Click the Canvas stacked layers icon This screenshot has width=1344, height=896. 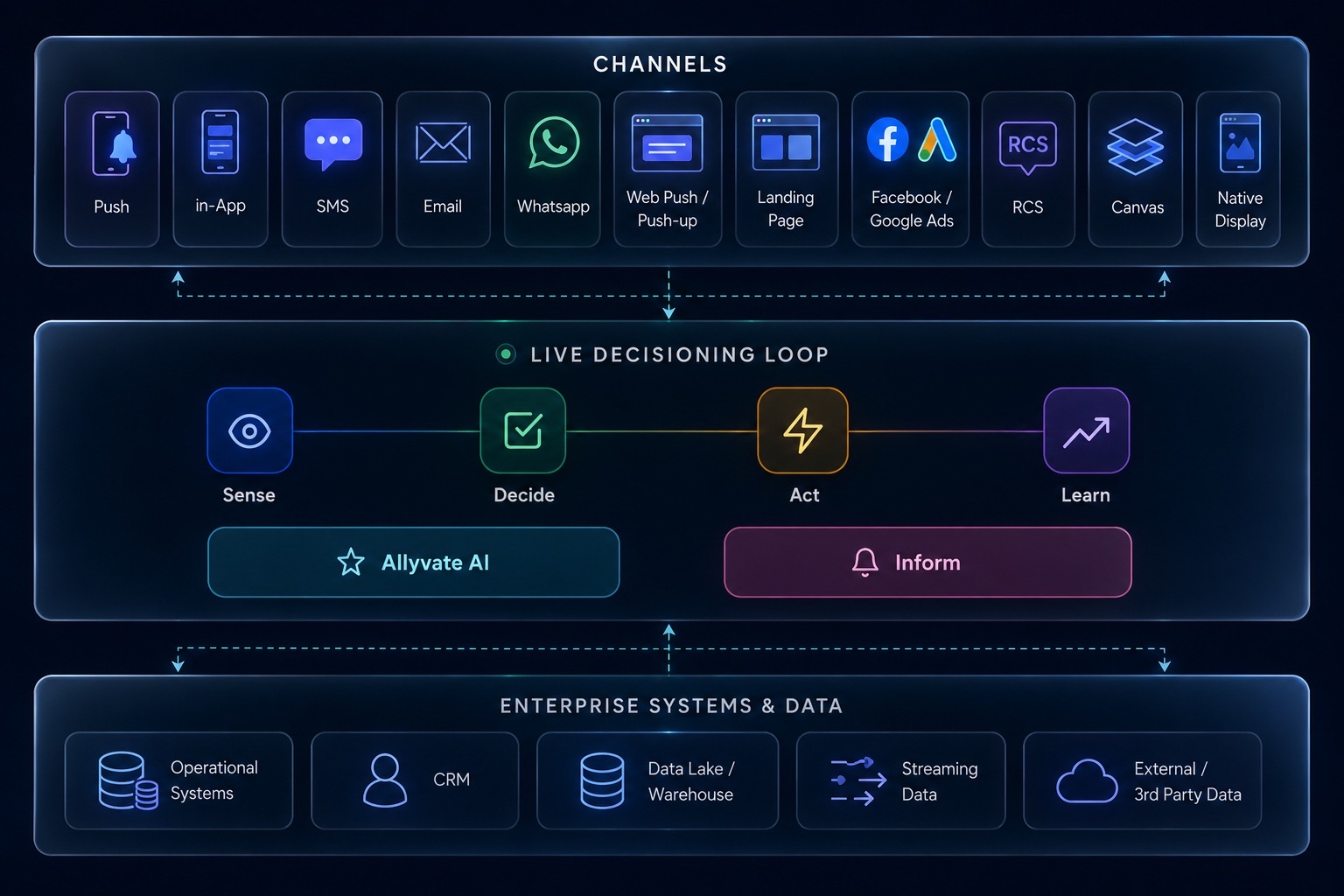(x=1135, y=147)
